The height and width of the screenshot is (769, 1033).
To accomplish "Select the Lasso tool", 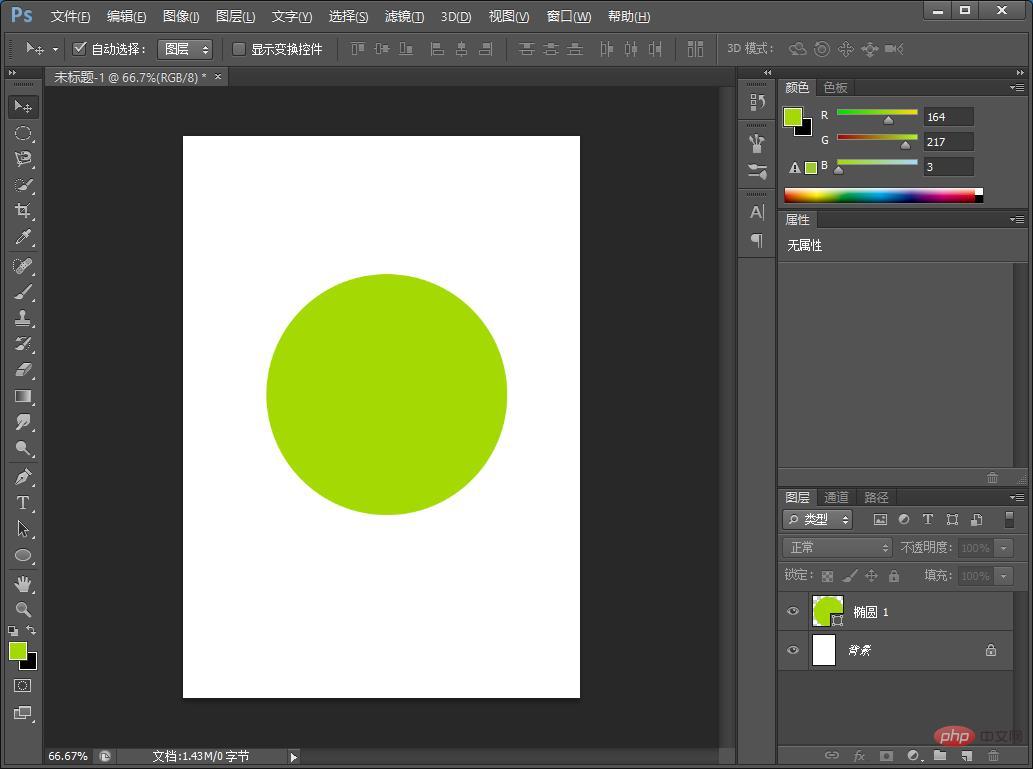I will coord(23,159).
